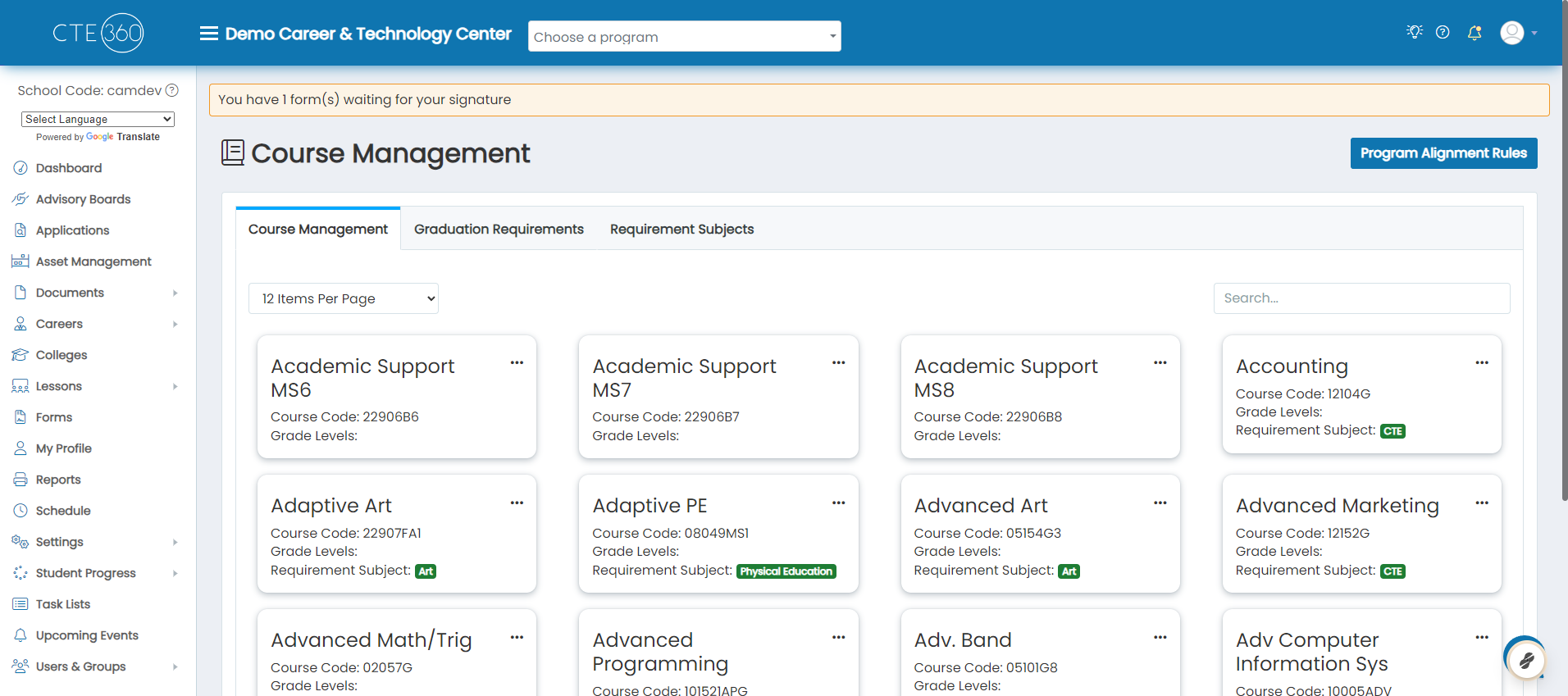The height and width of the screenshot is (696, 1568).
Task: Open Task Lists in the sidebar
Action: [x=63, y=604]
